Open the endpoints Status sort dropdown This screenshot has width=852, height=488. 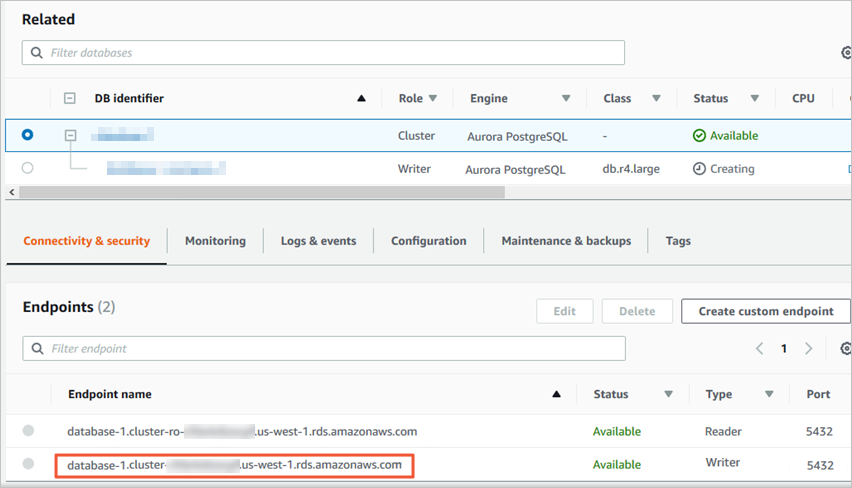(x=668, y=394)
